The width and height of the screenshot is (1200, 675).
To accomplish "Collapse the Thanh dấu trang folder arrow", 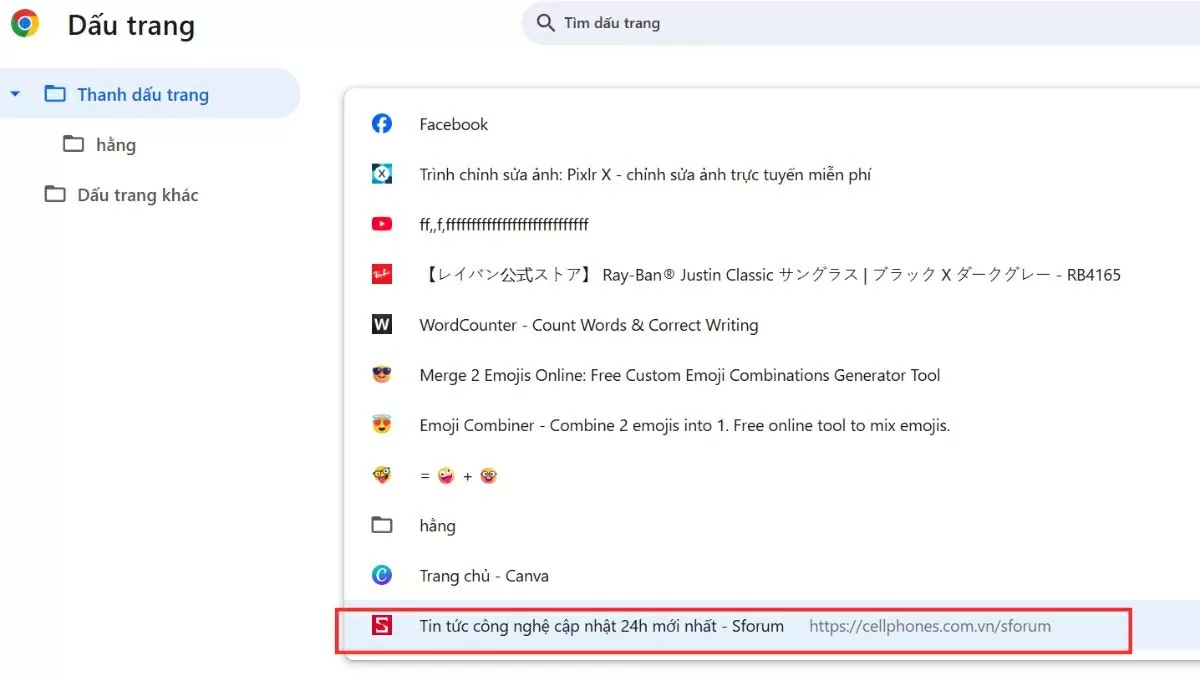I will (x=15, y=95).
